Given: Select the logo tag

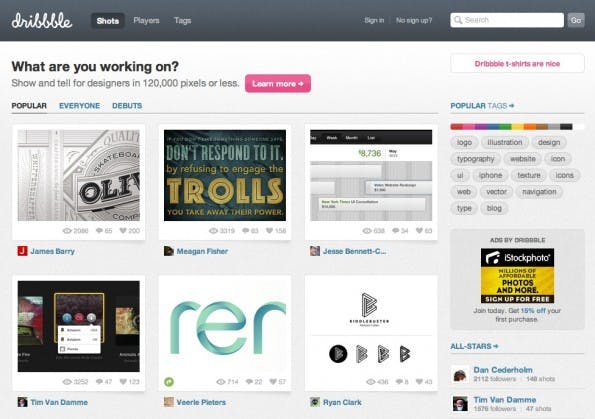Looking at the screenshot, I should click(x=464, y=142).
